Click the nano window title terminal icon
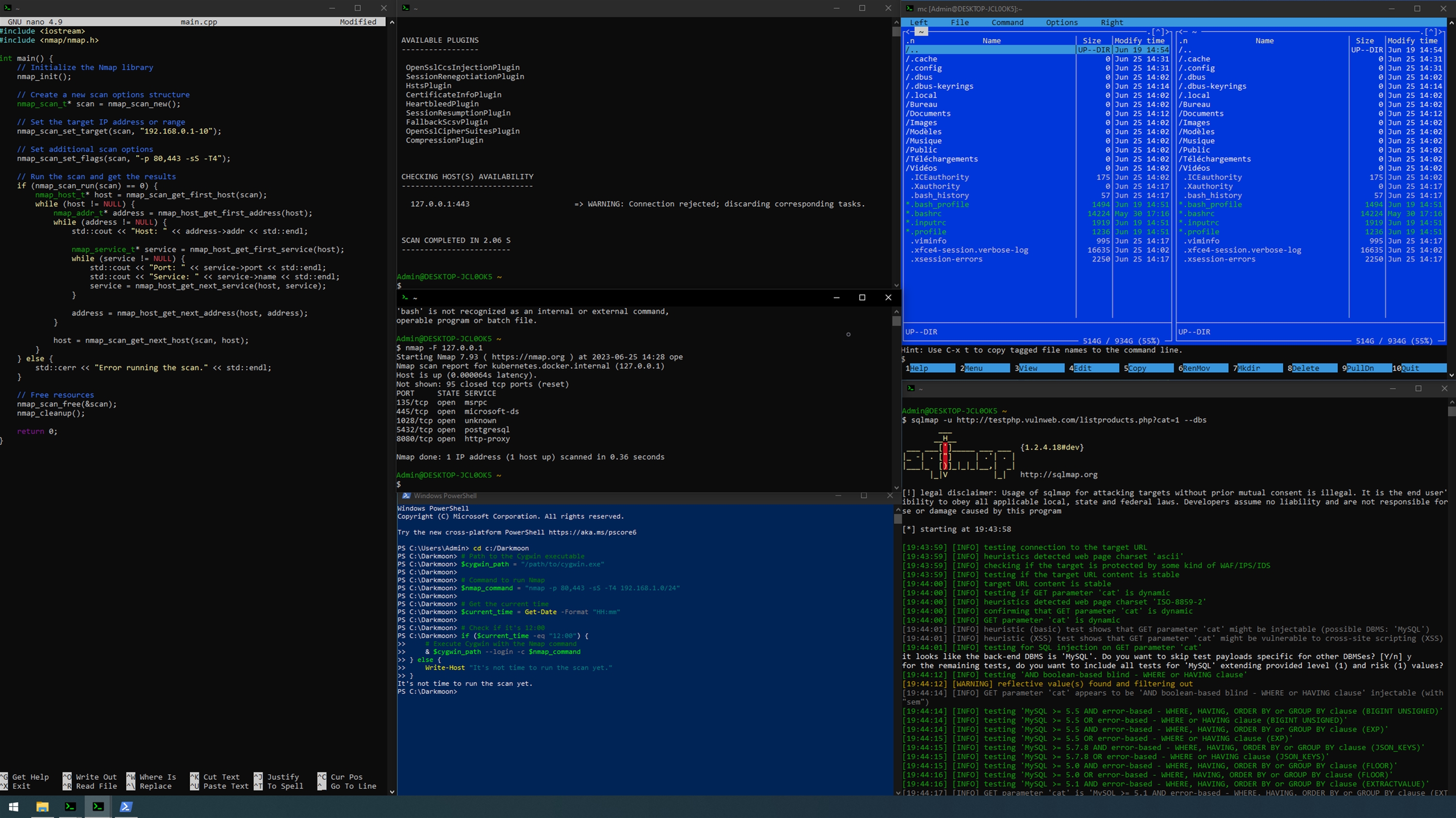 7,8
